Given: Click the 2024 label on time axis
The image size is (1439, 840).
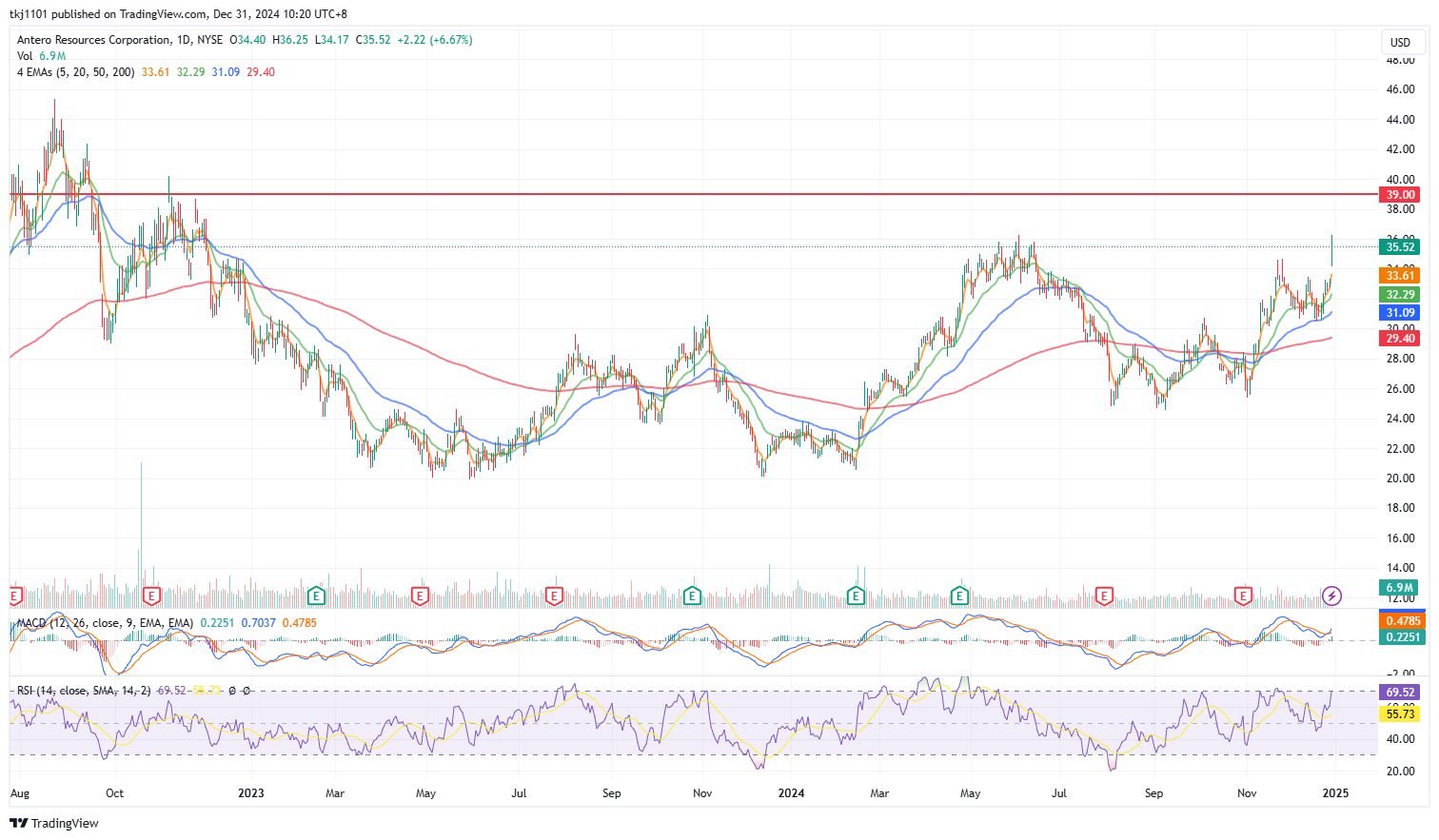Looking at the screenshot, I should pos(792,793).
